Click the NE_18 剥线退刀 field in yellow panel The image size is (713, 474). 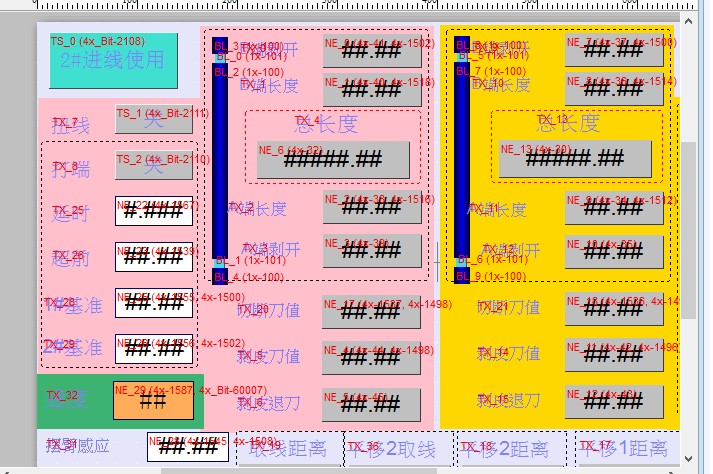point(613,403)
